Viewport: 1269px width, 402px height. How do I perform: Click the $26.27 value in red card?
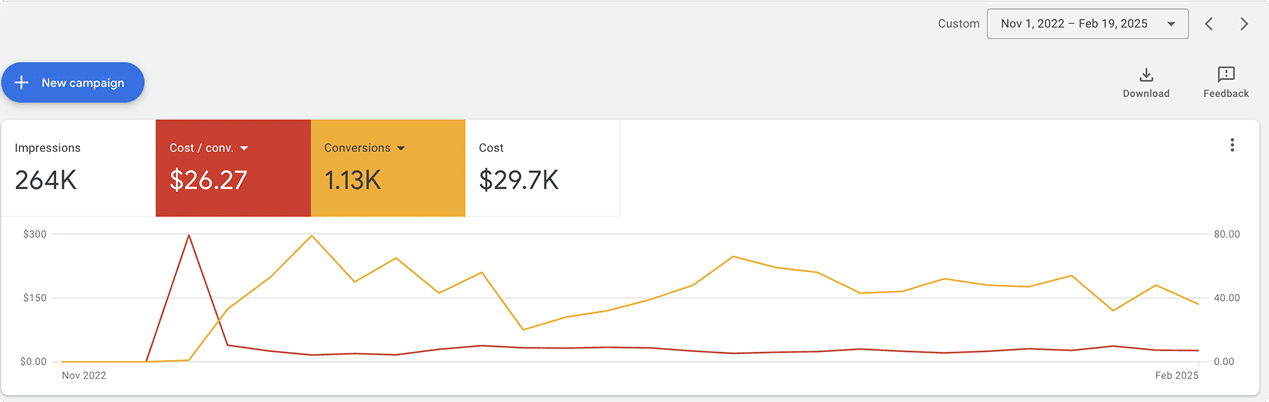point(208,180)
